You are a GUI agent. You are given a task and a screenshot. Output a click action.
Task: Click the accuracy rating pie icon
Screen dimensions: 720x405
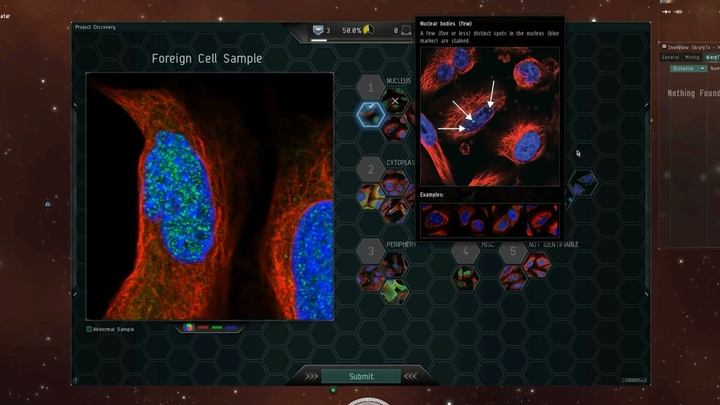coord(367,31)
